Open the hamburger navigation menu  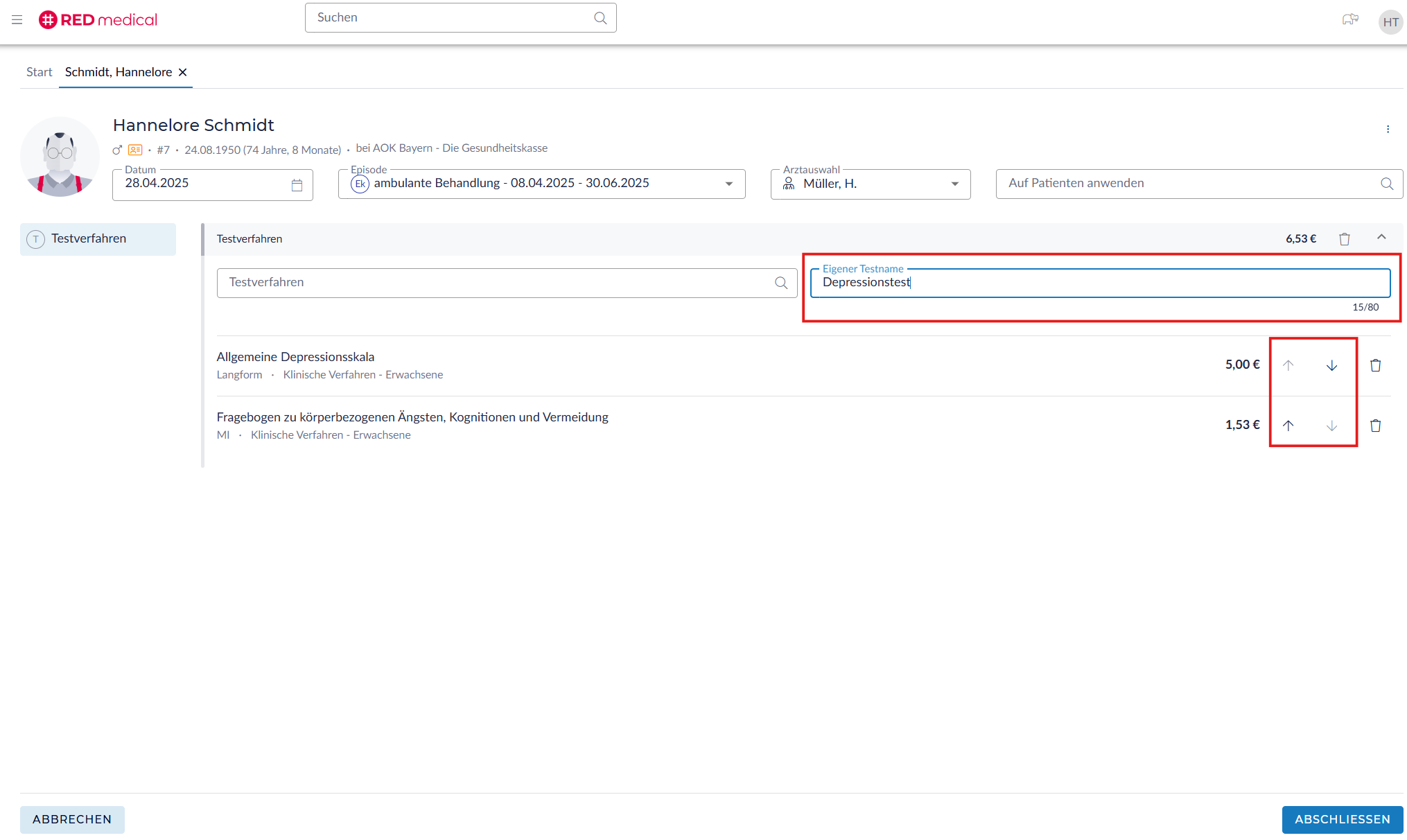click(17, 20)
